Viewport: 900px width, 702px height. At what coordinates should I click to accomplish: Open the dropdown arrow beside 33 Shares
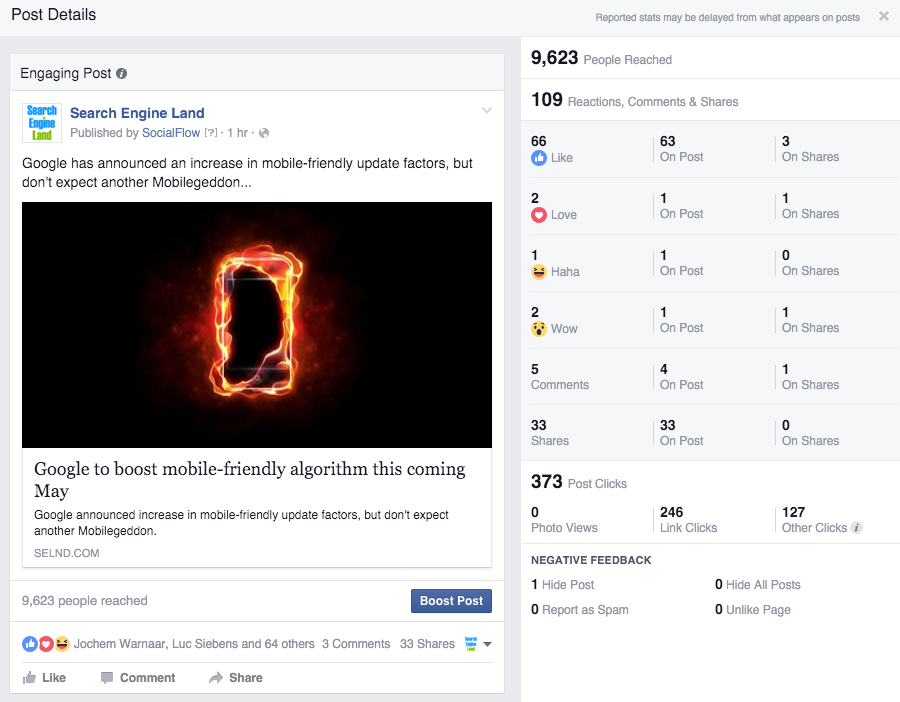(x=488, y=644)
